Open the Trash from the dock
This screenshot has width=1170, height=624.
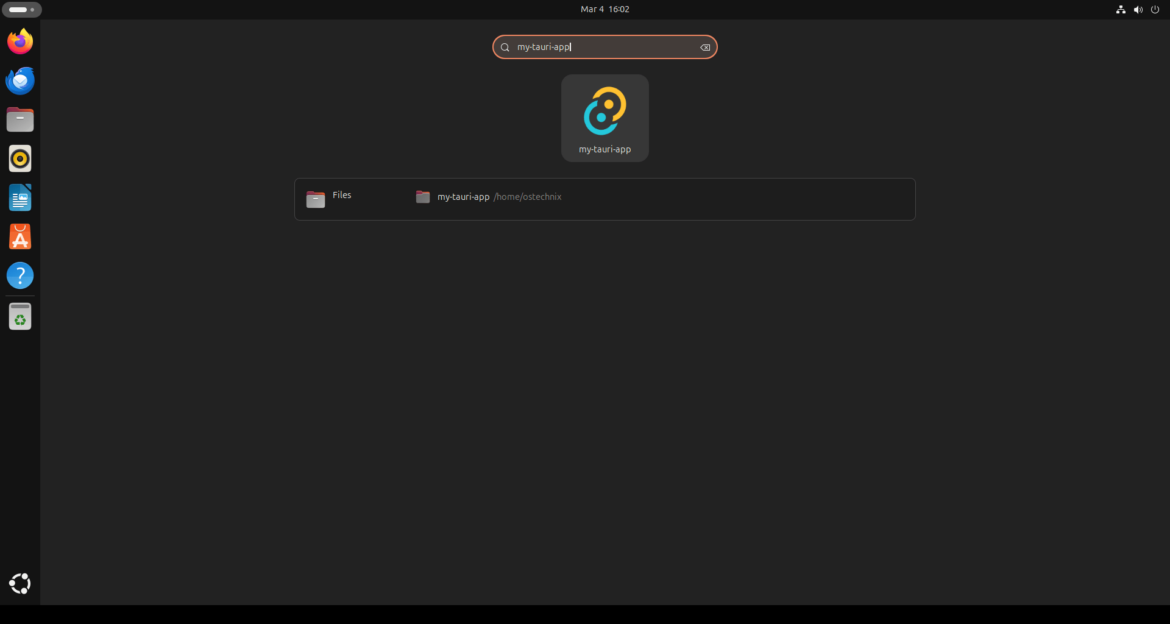tap(19, 315)
